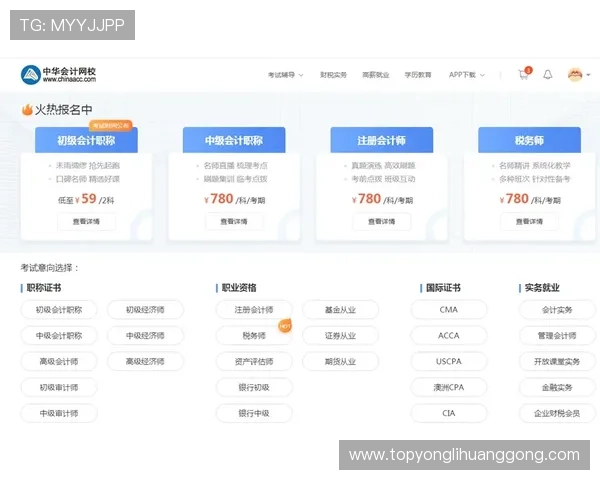
Task: Choose 中级经济师 exam option
Action: [145, 336]
